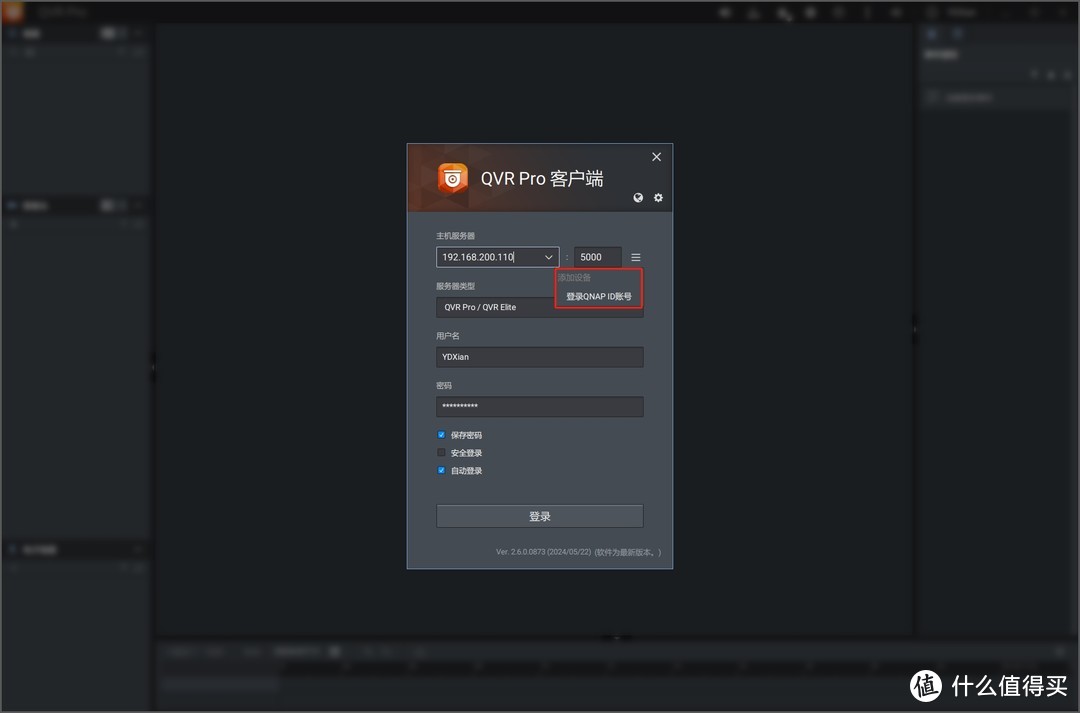
Task: Close the QVR Pro client login dialog
Action: coord(656,157)
